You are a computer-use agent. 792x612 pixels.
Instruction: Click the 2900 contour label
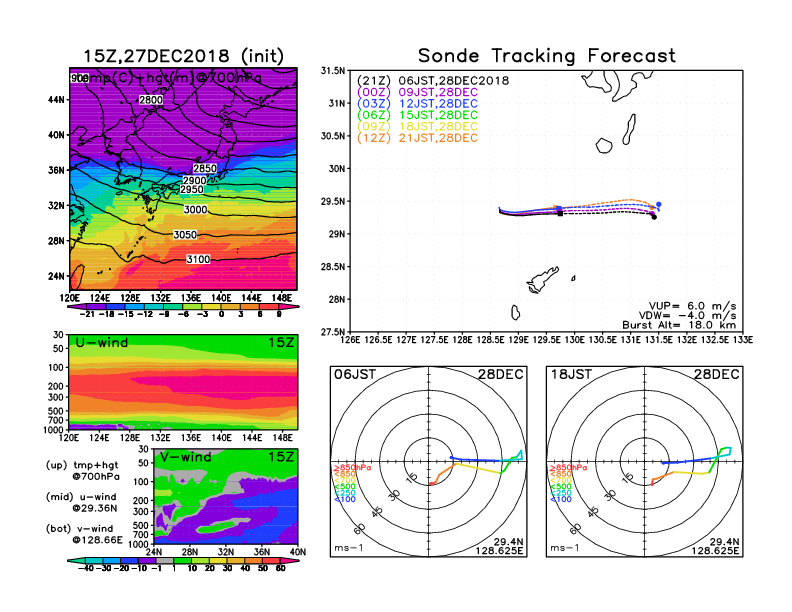194,180
